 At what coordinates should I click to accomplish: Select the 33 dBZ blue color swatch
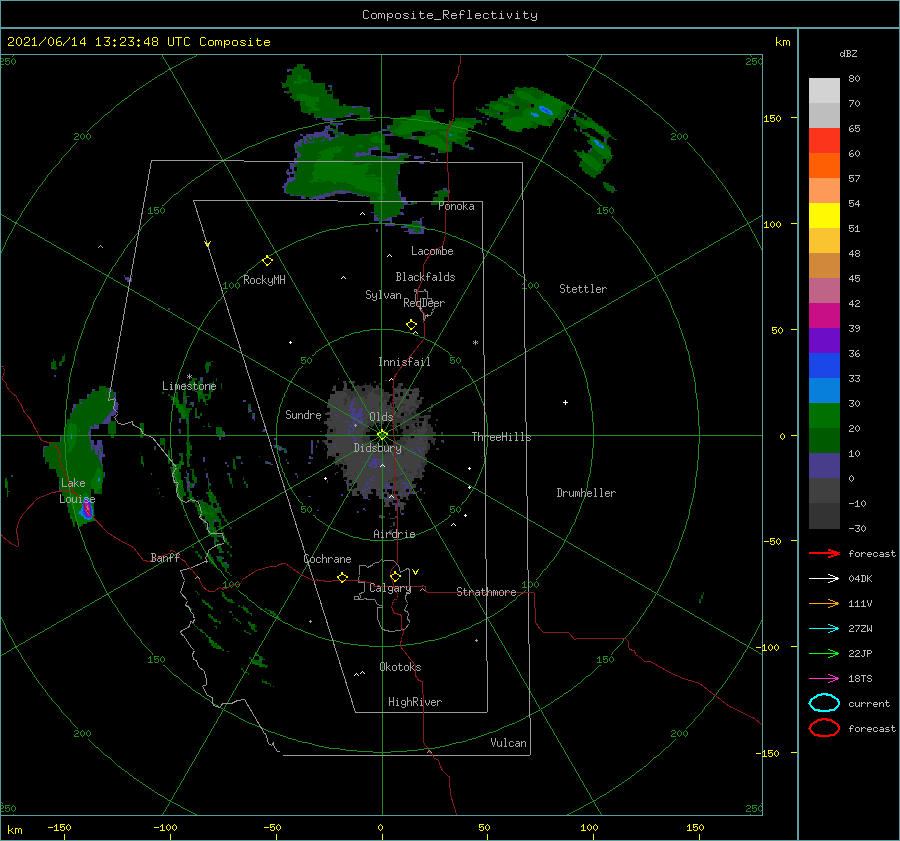click(824, 365)
